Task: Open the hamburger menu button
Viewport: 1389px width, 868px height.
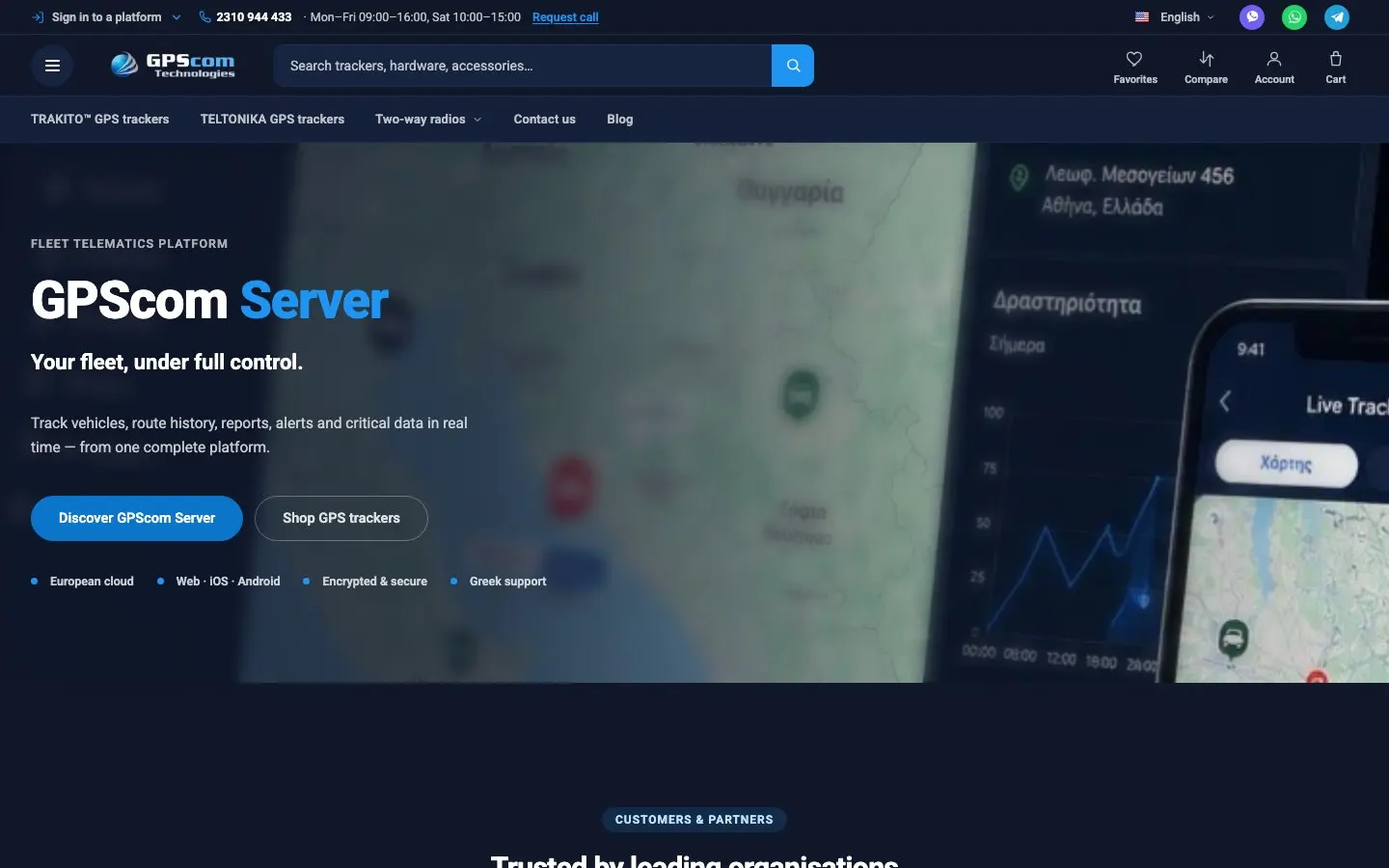Action: click(x=52, y=66)
